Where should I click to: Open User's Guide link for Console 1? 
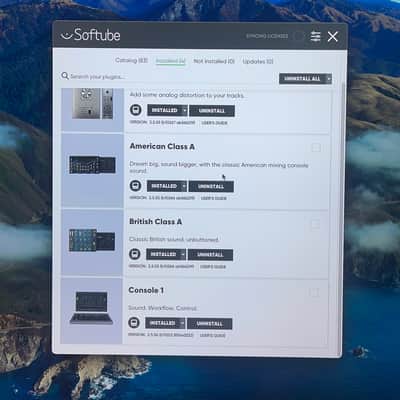tap(213, 335)
